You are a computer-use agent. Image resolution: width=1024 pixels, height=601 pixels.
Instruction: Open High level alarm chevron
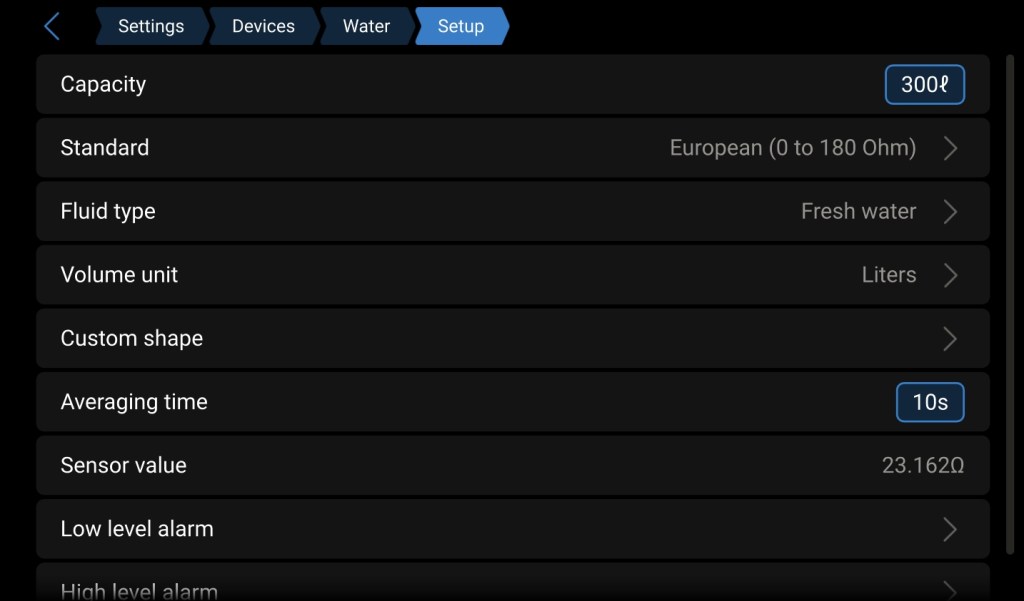pos(950,589)
